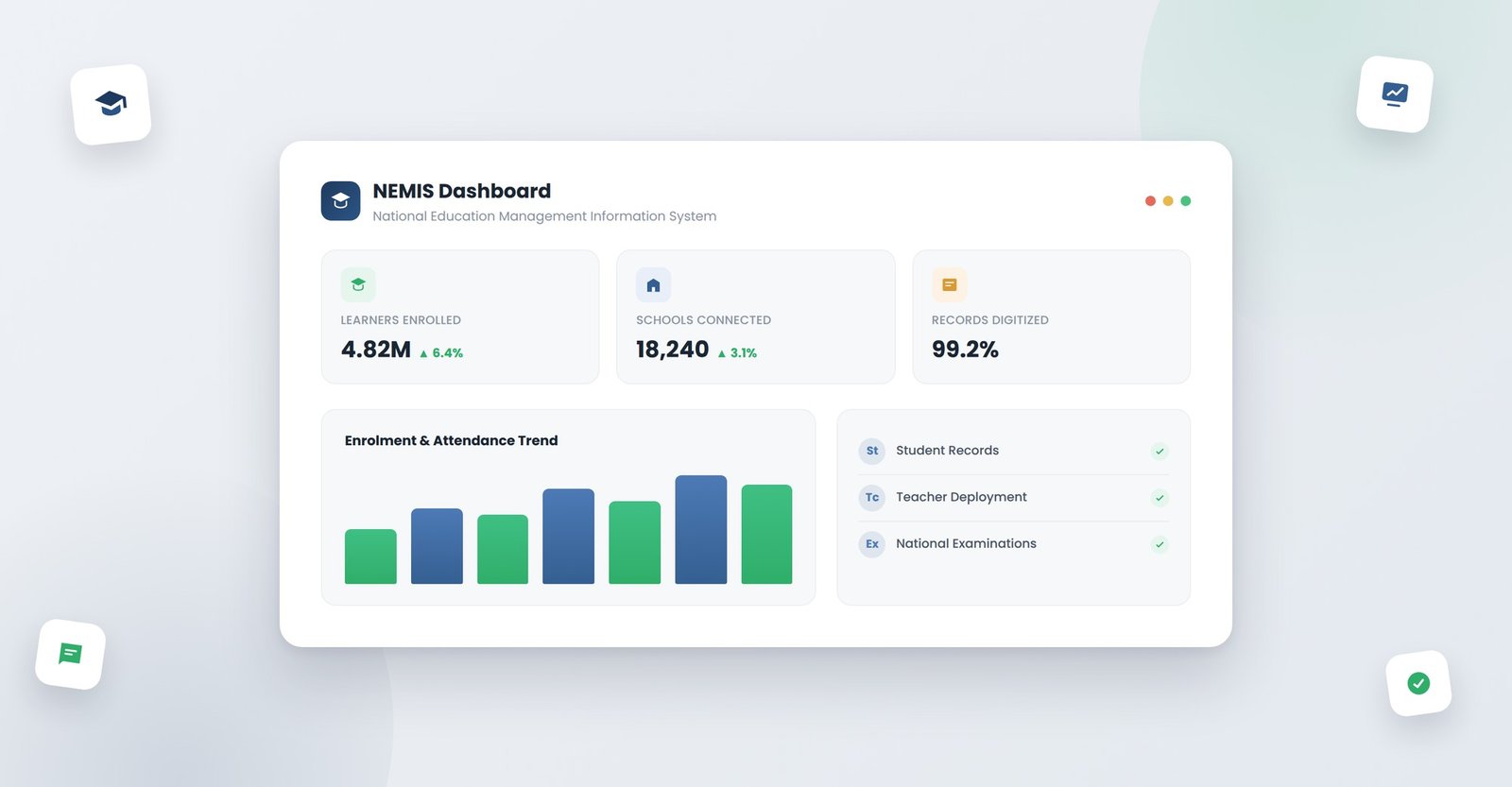Screen dimensions: 1512x787
Task: Click the last green chart bar
Action: pyautogui.click(x=766, y=535)
